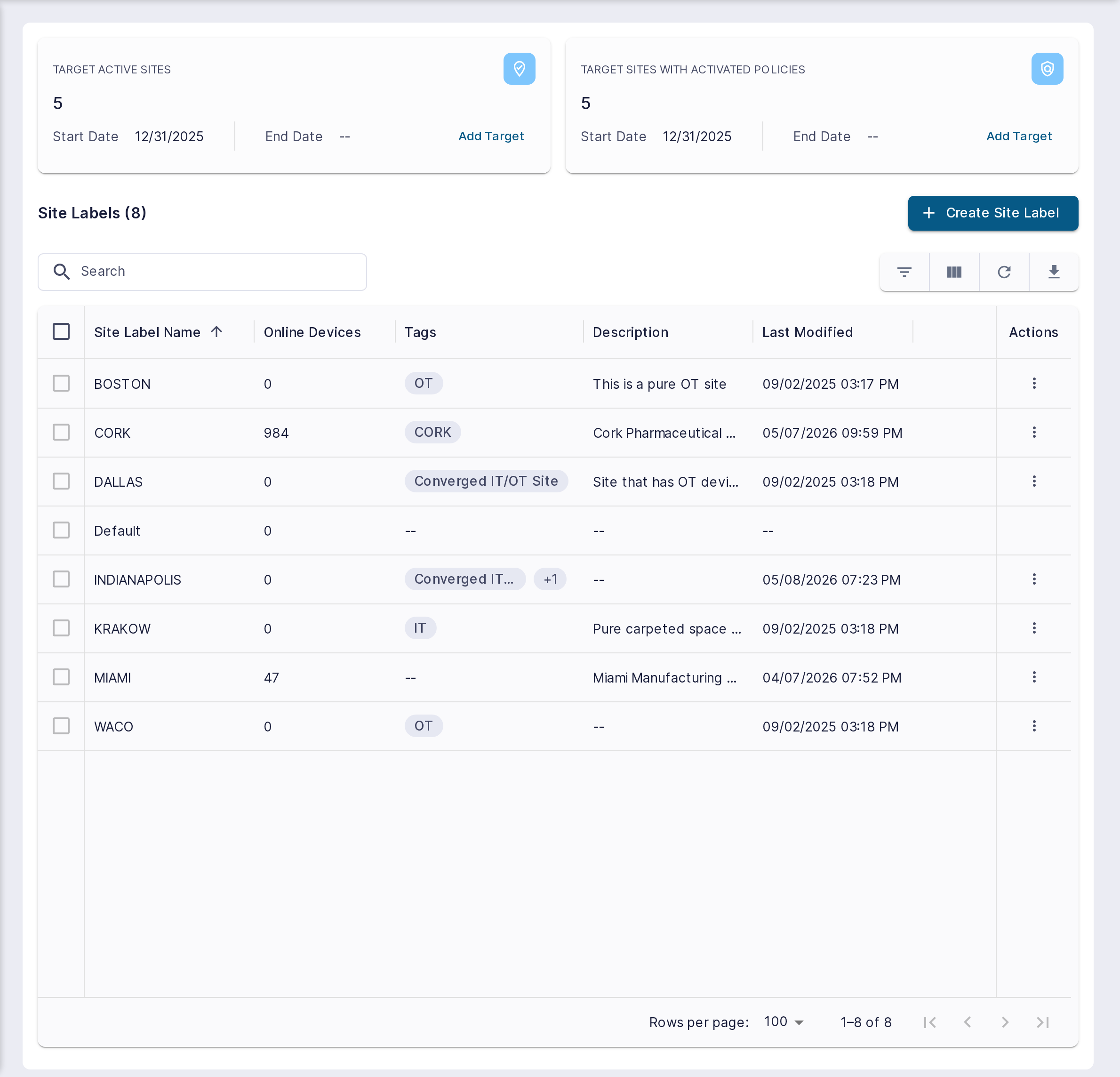This screenshot has width=1120, height=1077.
Task: Open the table filter icon
Action: pyautogui.click(x=904, y=272)
